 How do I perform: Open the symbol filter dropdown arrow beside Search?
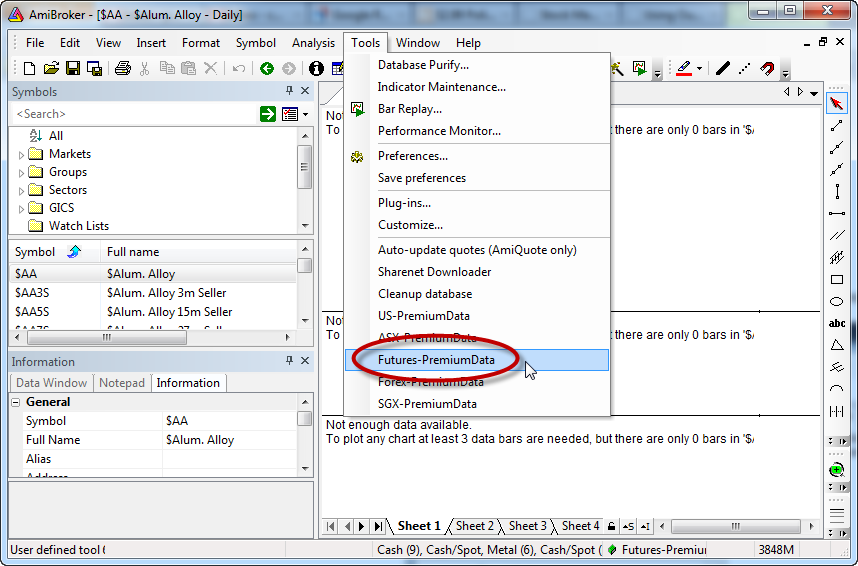(305, 114)
